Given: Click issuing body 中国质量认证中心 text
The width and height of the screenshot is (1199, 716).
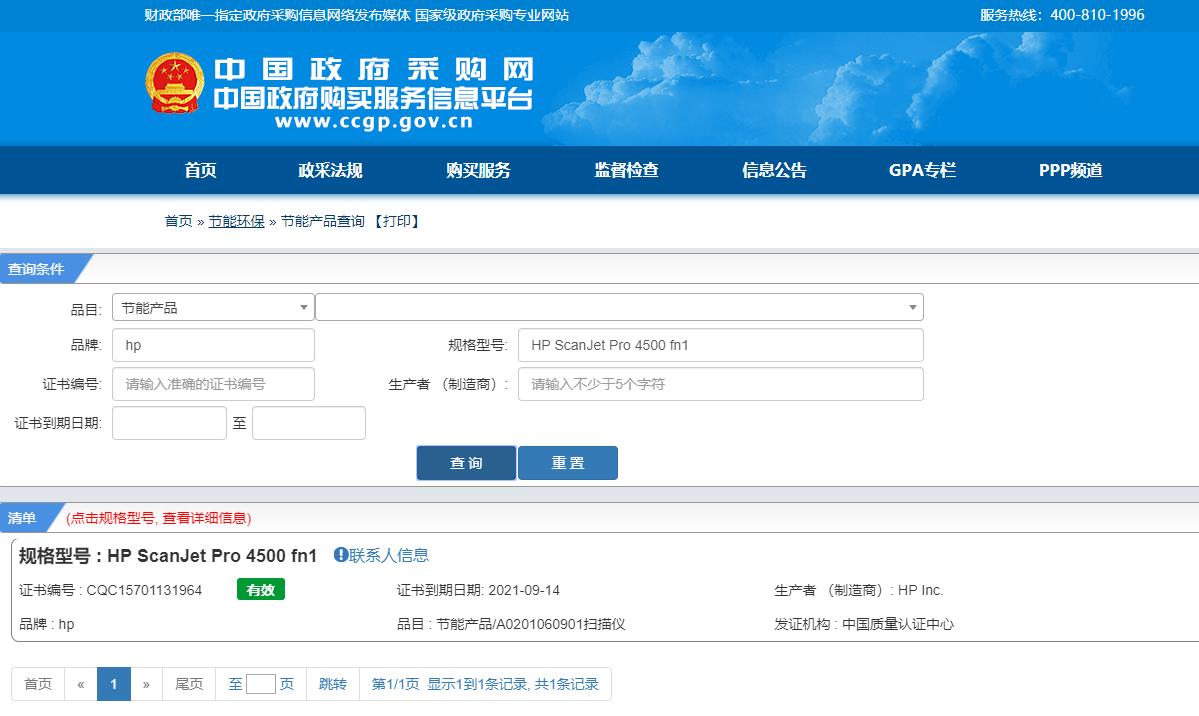Looking at the screenshot, I should tap(898, 624).
